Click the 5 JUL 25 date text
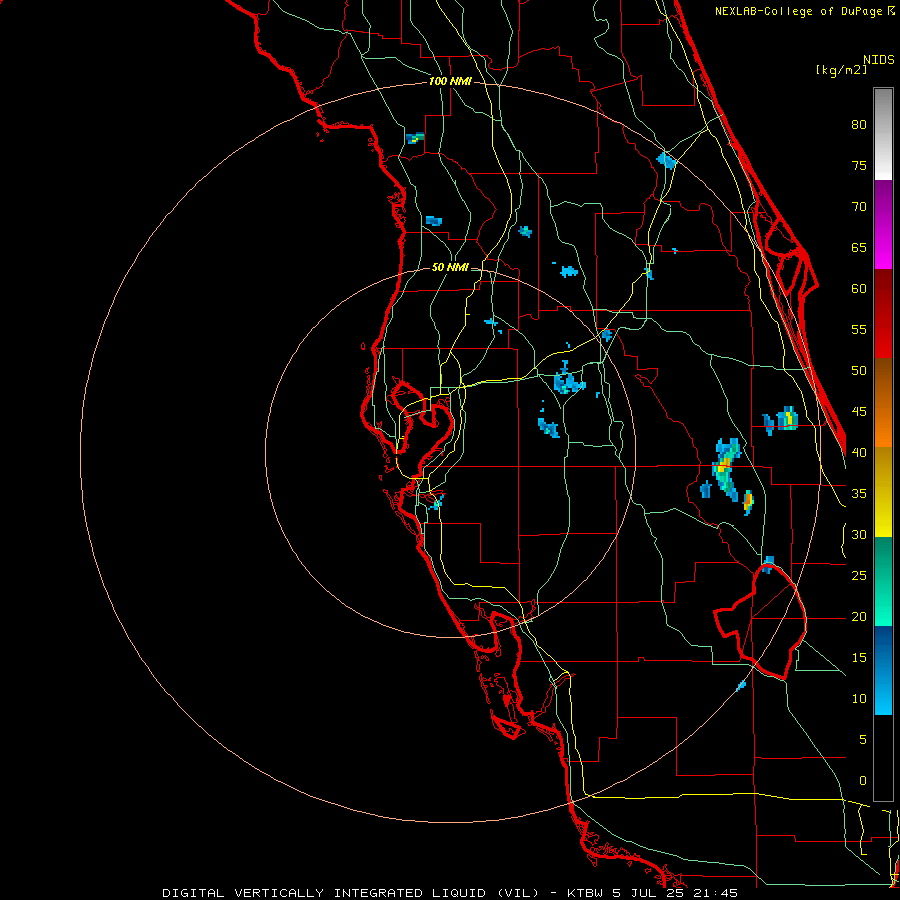Image resolution: width=900 pixels, height=900 pixels. (x=650, y=893)
